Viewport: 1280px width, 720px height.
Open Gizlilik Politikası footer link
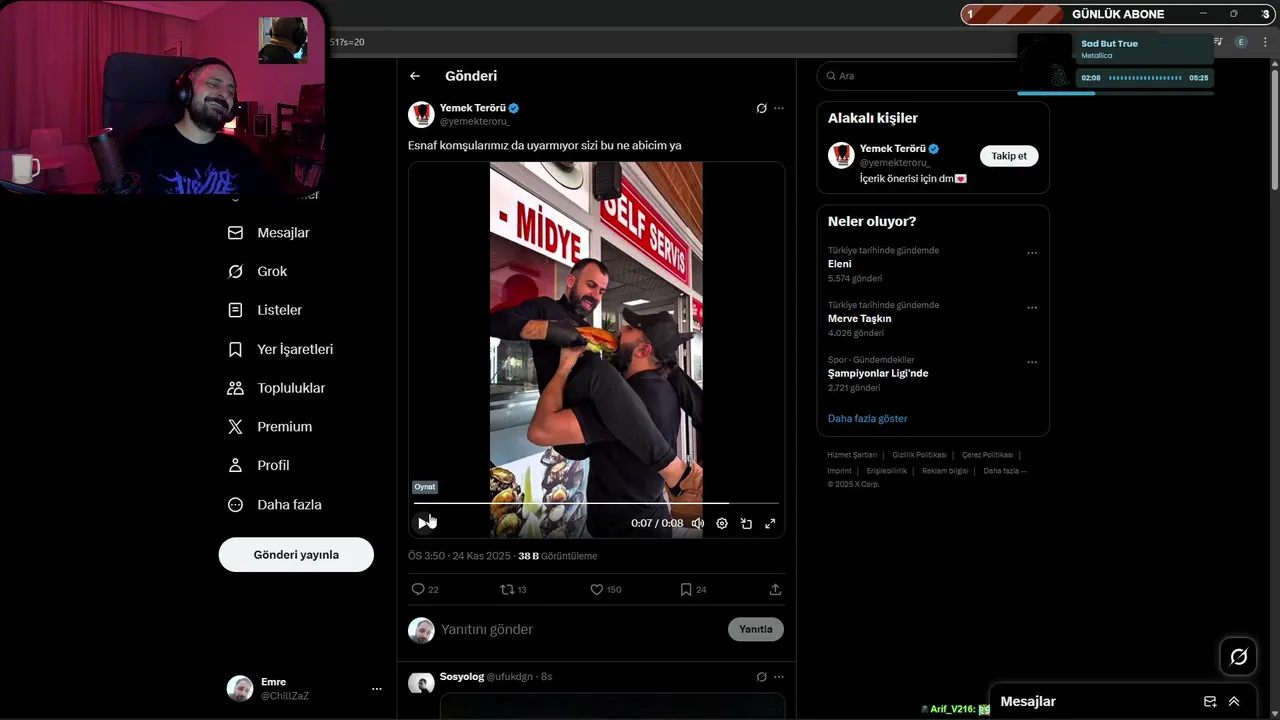click(x=919, y=455)
